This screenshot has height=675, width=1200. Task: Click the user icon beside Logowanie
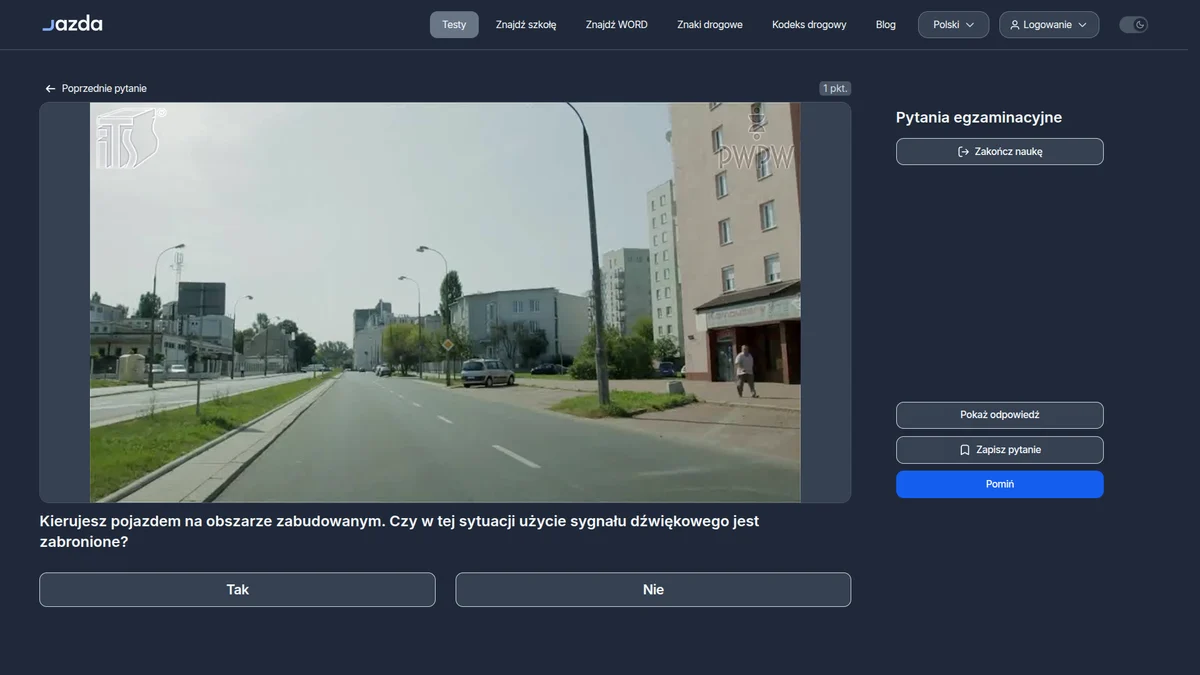point(1015,25)
